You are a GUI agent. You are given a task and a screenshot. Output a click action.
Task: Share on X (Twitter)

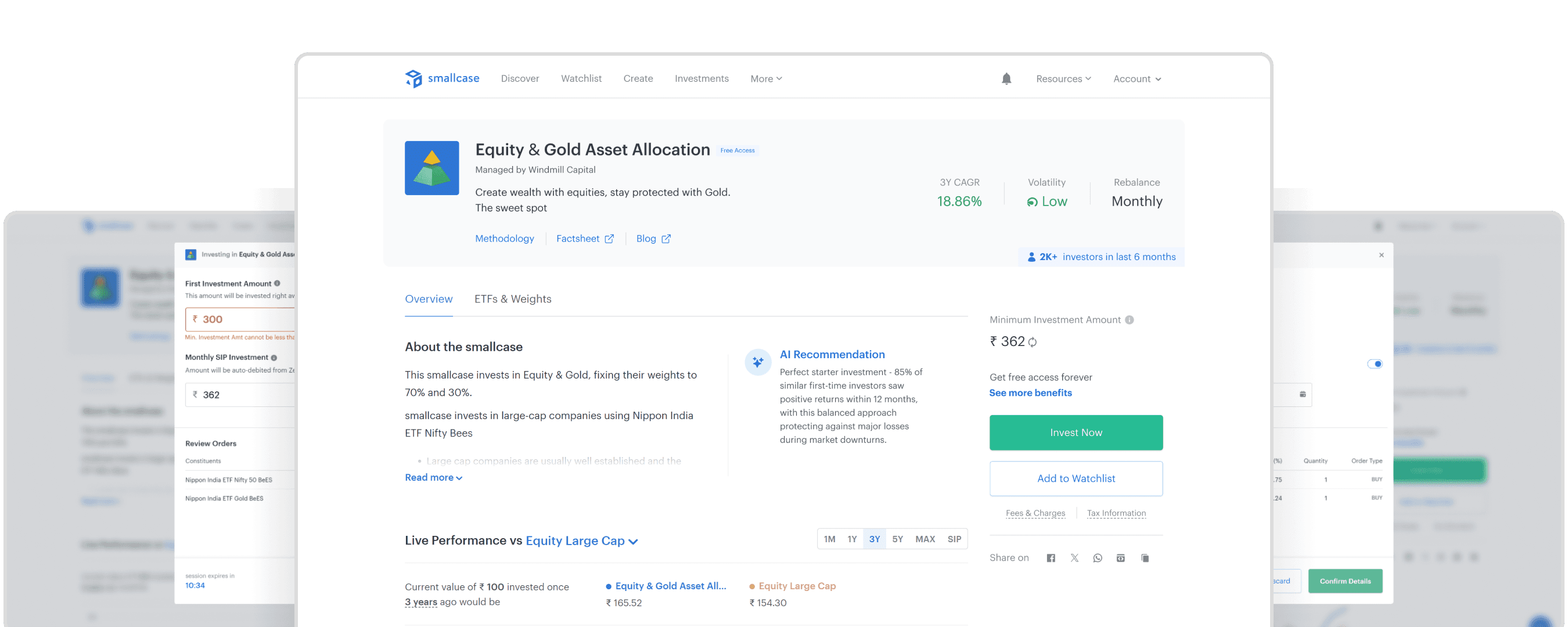click(1074, 557)
